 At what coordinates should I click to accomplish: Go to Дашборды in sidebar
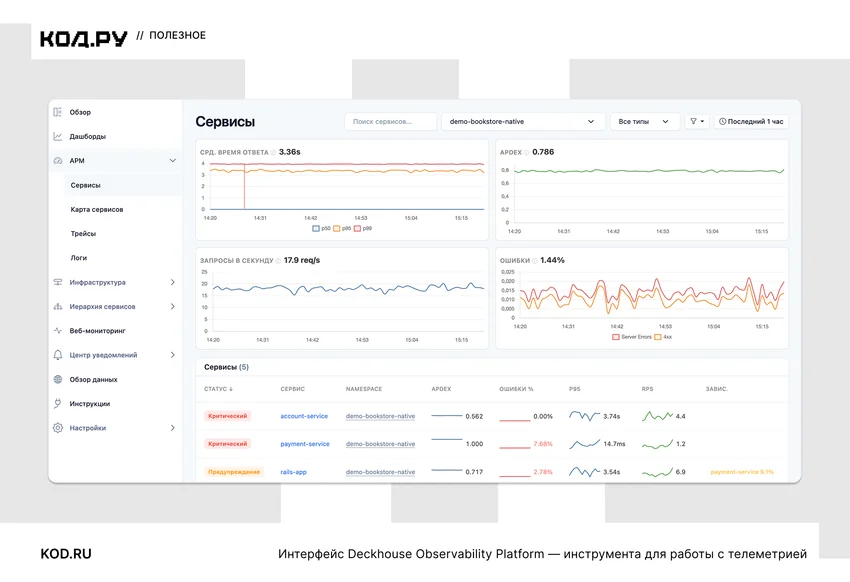[88, 137]
